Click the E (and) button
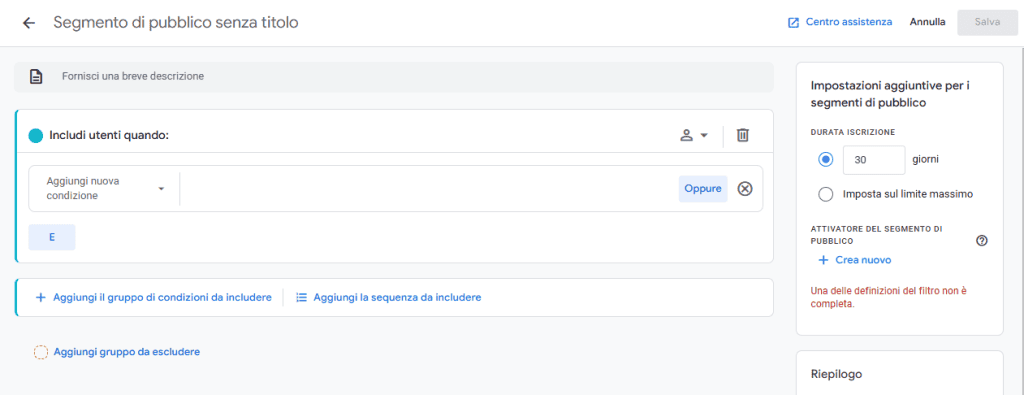Screen dimensions: 1024x395 (52, 238)
